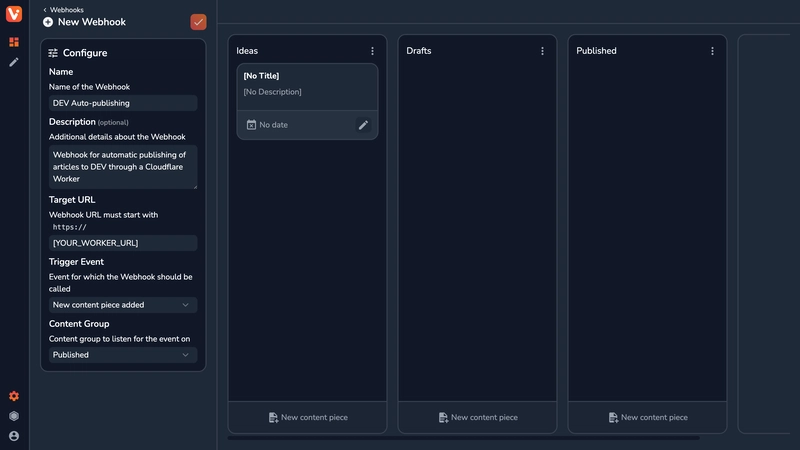Click the Ideas column title
Screen dimensions: 800x450
click(247, 51)
